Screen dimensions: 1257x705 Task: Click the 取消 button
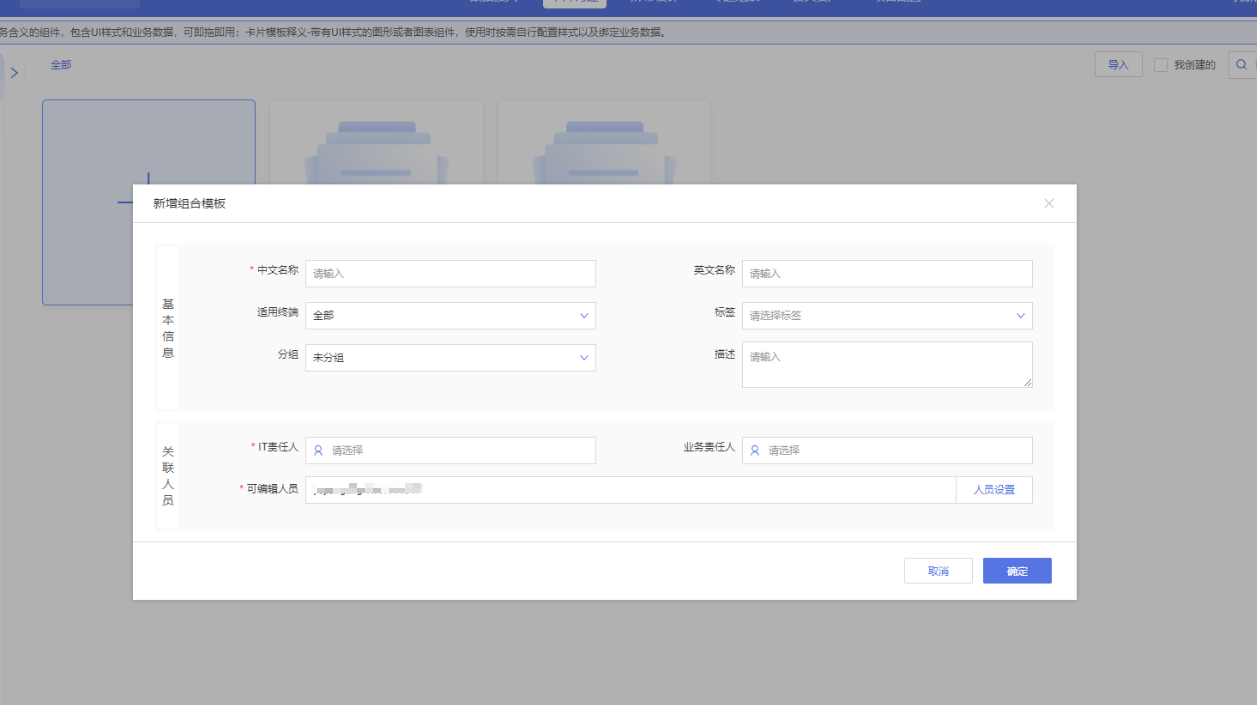[x=938, y=571]
